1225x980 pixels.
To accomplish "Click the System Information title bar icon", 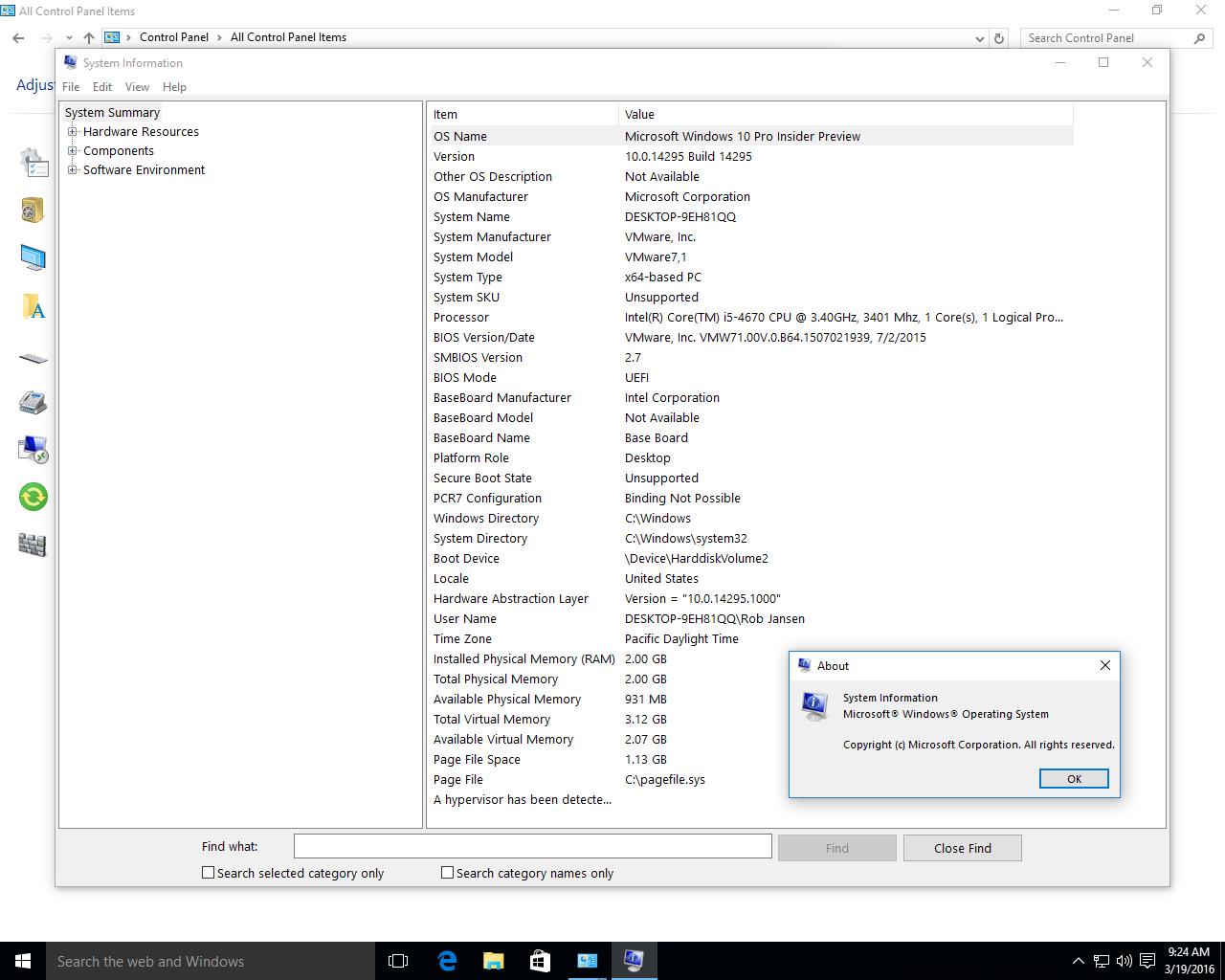I will point(70,62).
